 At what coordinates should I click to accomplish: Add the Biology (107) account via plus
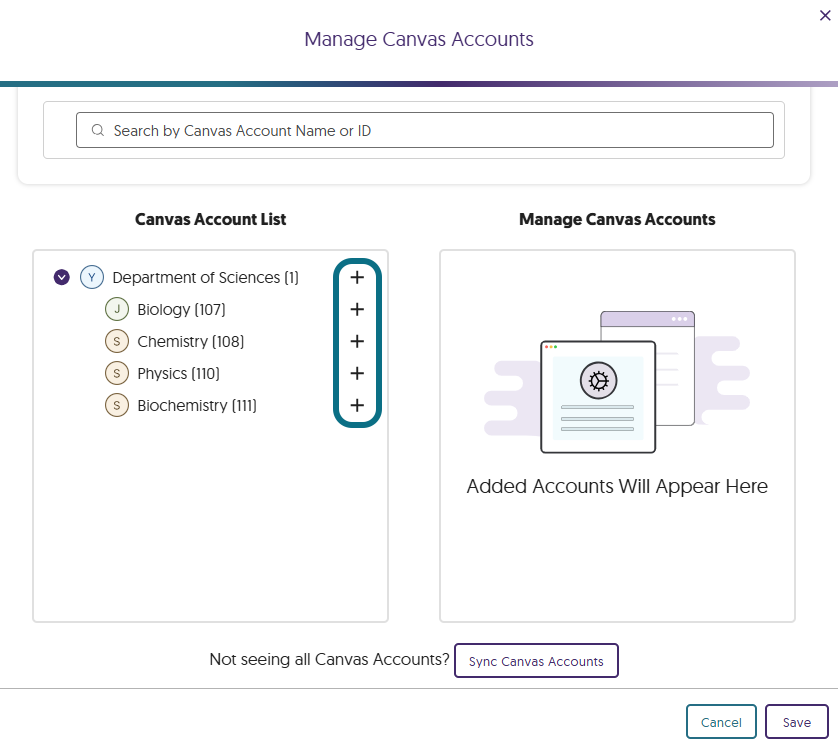tap(357, 309)
